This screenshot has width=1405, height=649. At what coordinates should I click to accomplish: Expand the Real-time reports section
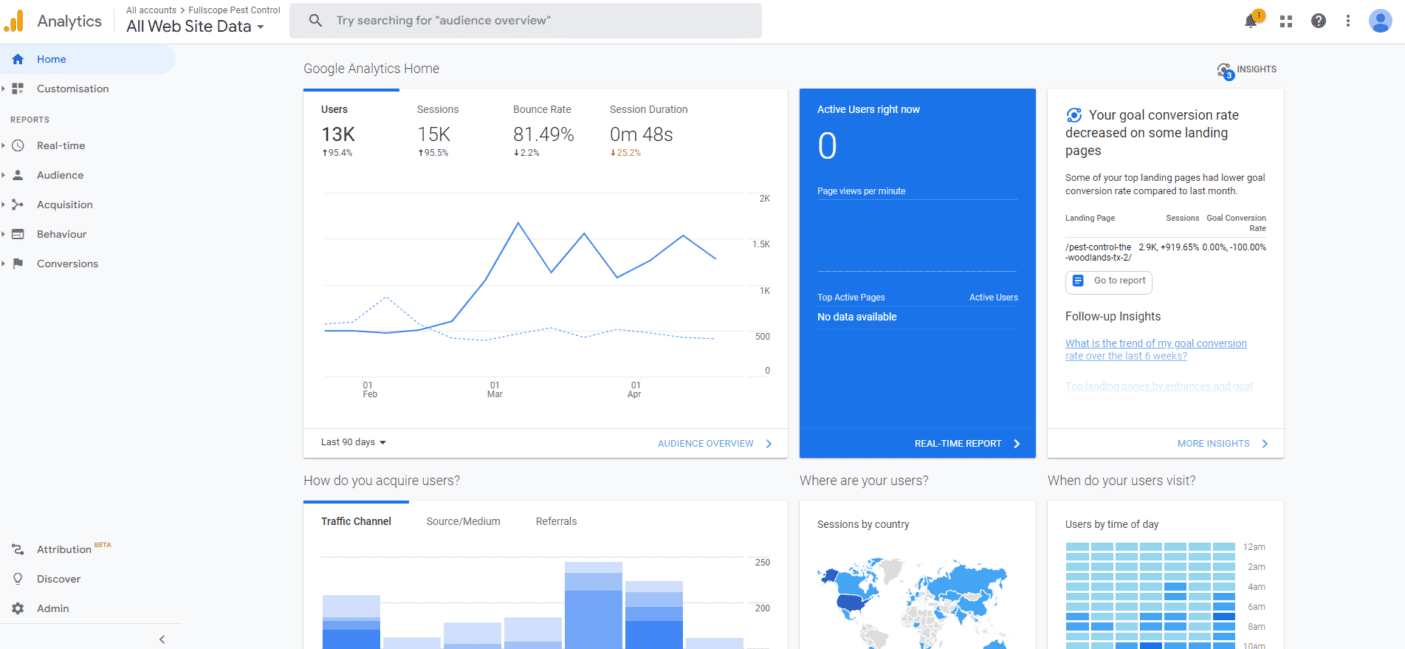point(60,146)
